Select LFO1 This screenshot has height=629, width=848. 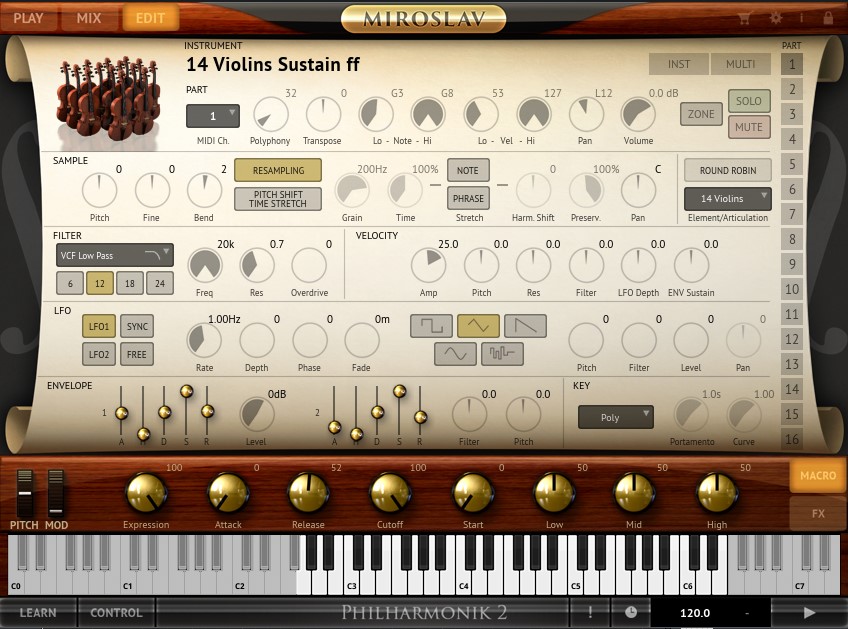[x=99, y=326]
